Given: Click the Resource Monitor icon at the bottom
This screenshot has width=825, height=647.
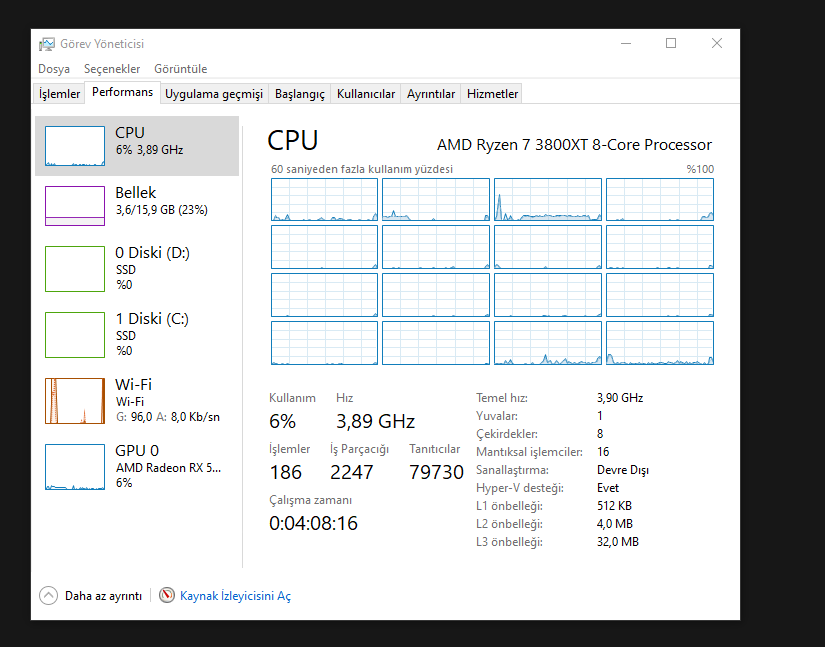Looking at the screenshot, I should point(167,595).
